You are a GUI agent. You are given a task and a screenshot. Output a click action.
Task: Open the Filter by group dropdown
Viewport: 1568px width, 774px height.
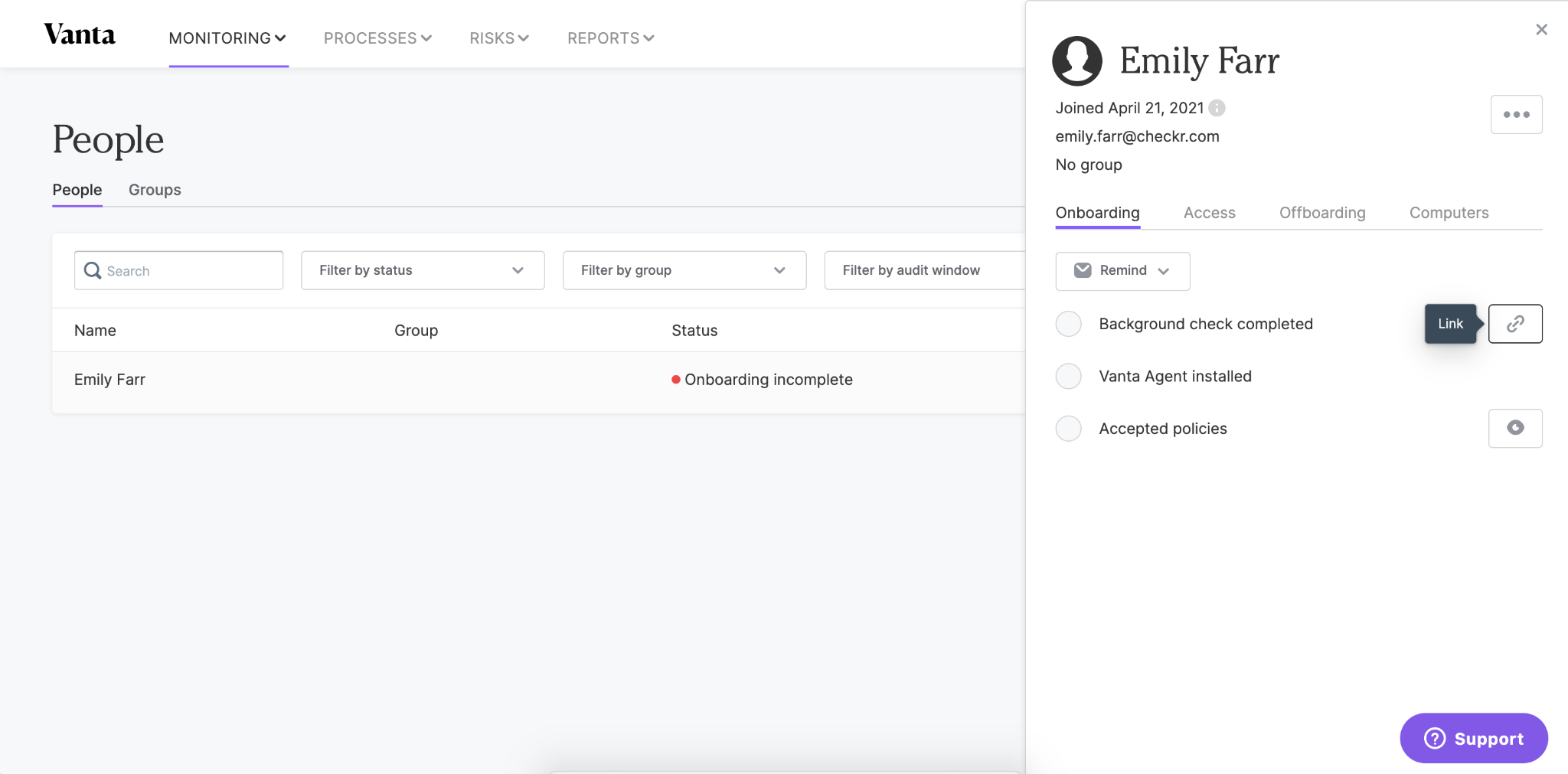point(684,270)
